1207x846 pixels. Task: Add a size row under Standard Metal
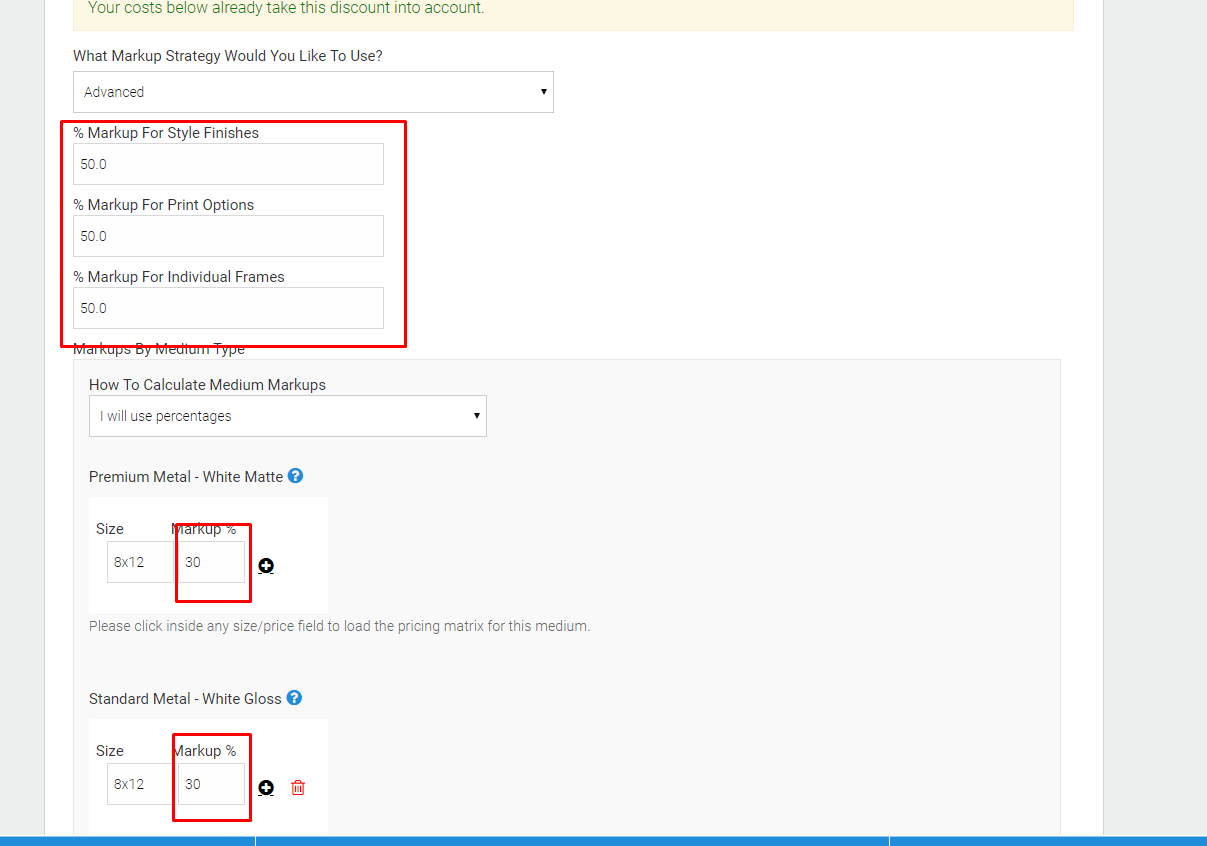pyautogui.click(x=266, y=788)
